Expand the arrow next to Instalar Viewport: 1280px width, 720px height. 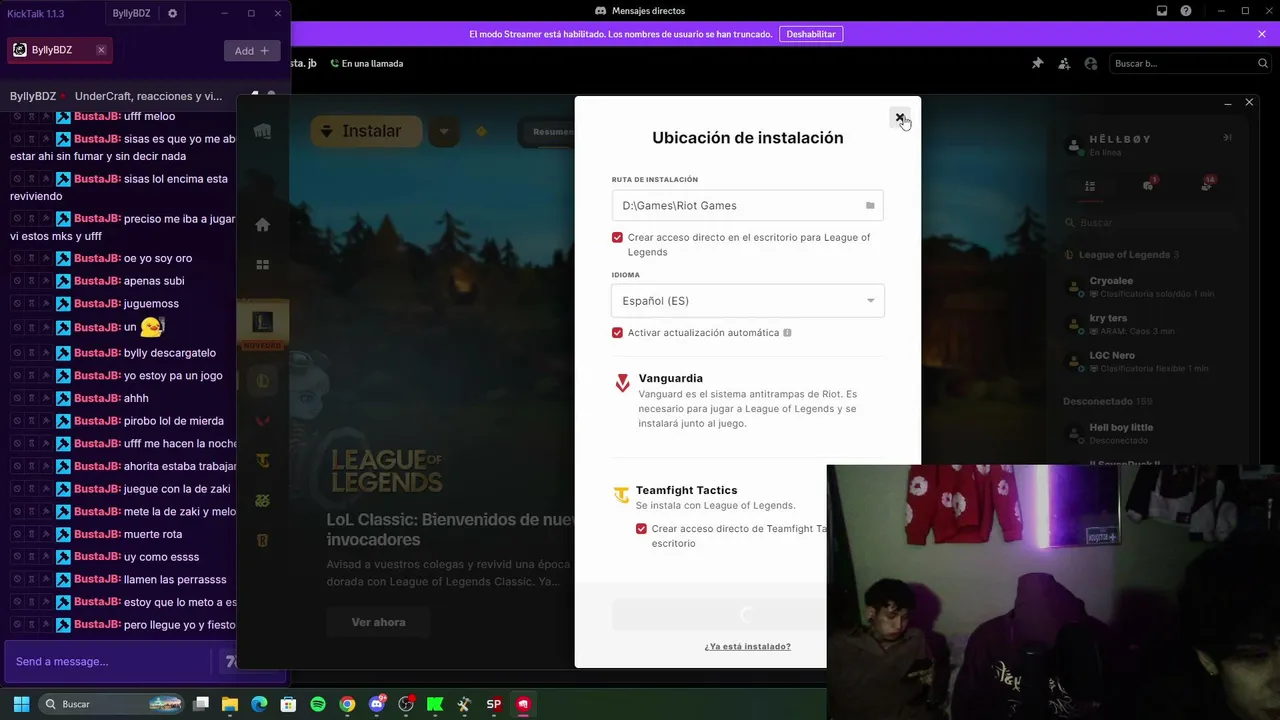tap(444, 131)
